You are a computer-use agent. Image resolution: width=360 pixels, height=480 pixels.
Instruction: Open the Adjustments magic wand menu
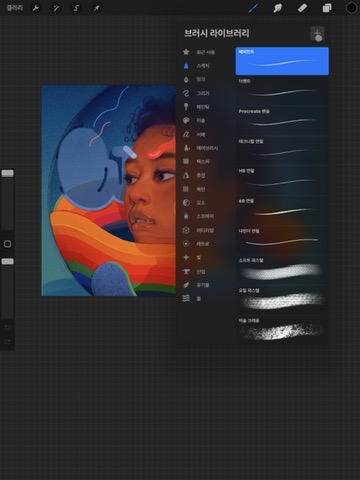click(x=56, y=8)
